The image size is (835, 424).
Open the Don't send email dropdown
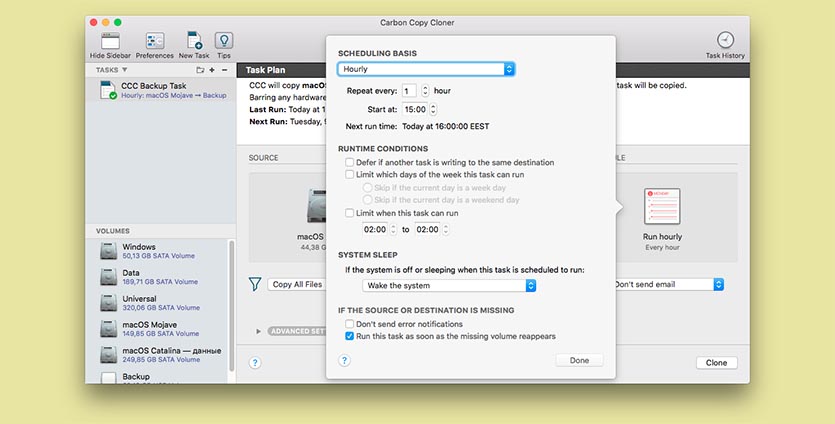pyautogui.click(x=670, y=284)
